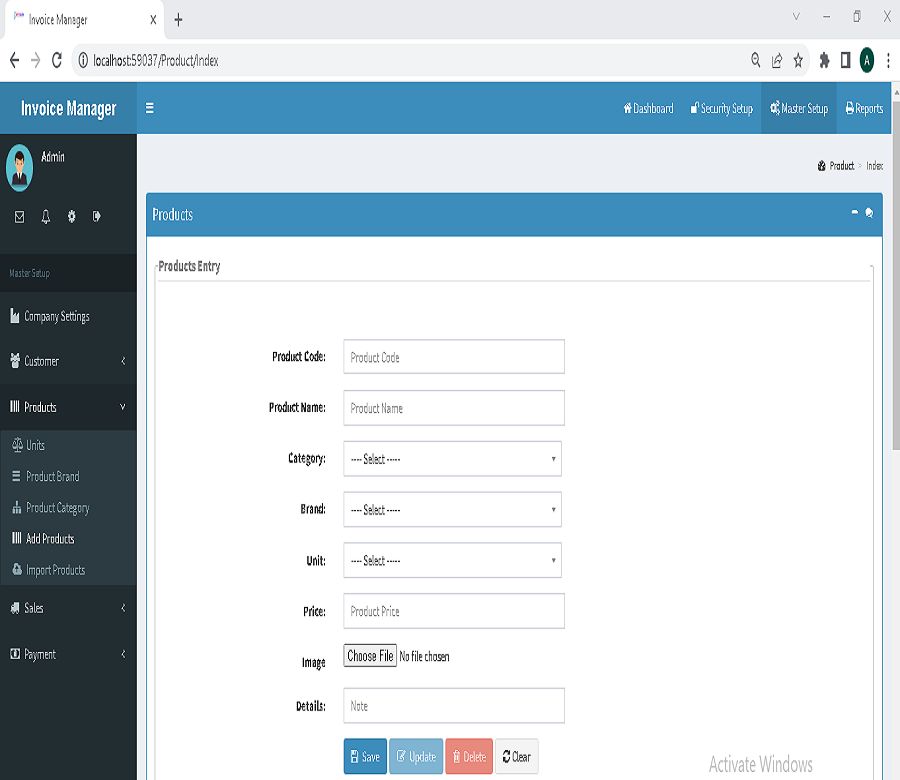The height and width of the screenshot is (780, 900).
Task: Open the Security Setup menu
Action: tap(721, 108)
